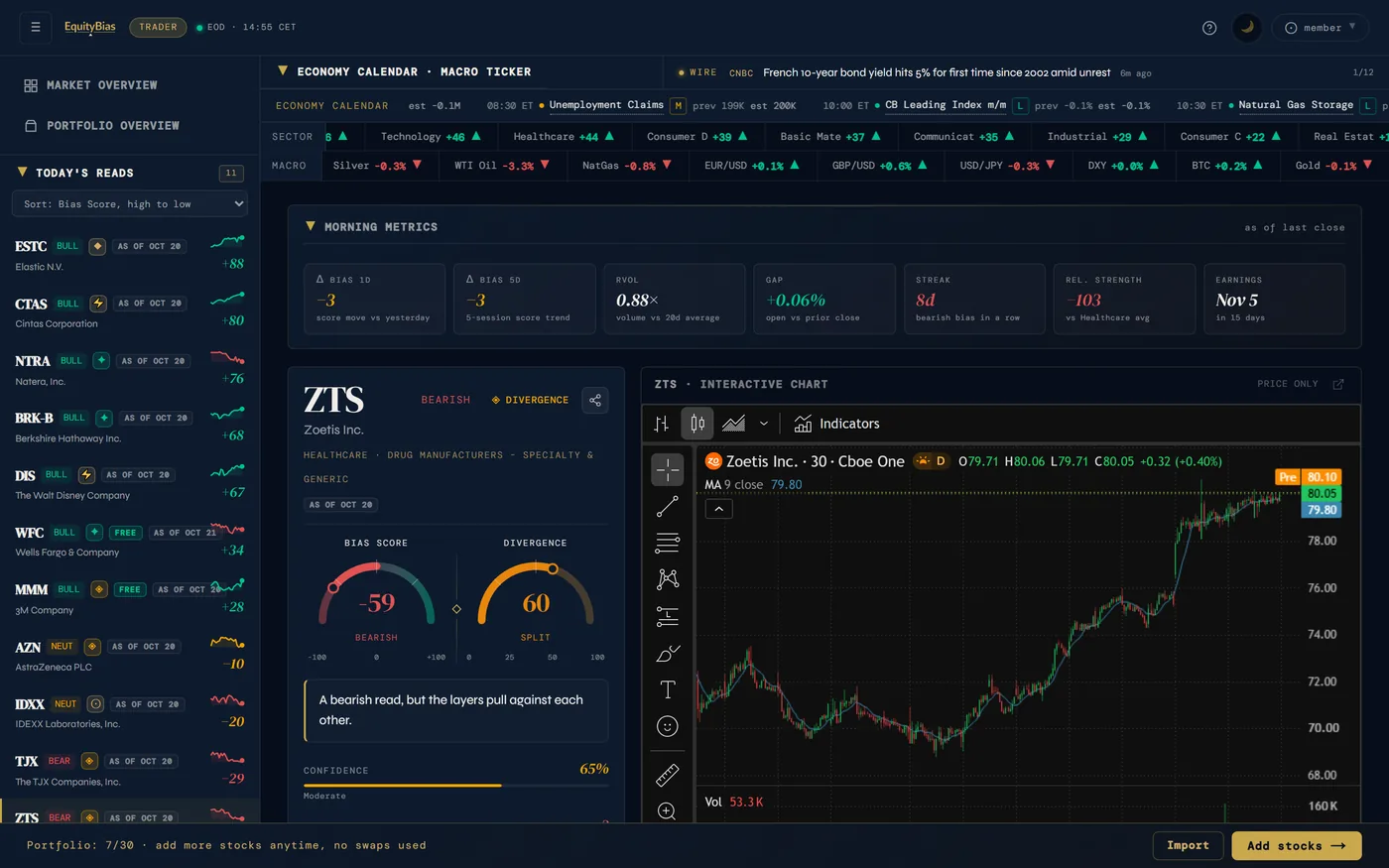The image size is (1389, 868).
Task: Open the member account dropdown
Action: click(x=1320, y=28)
